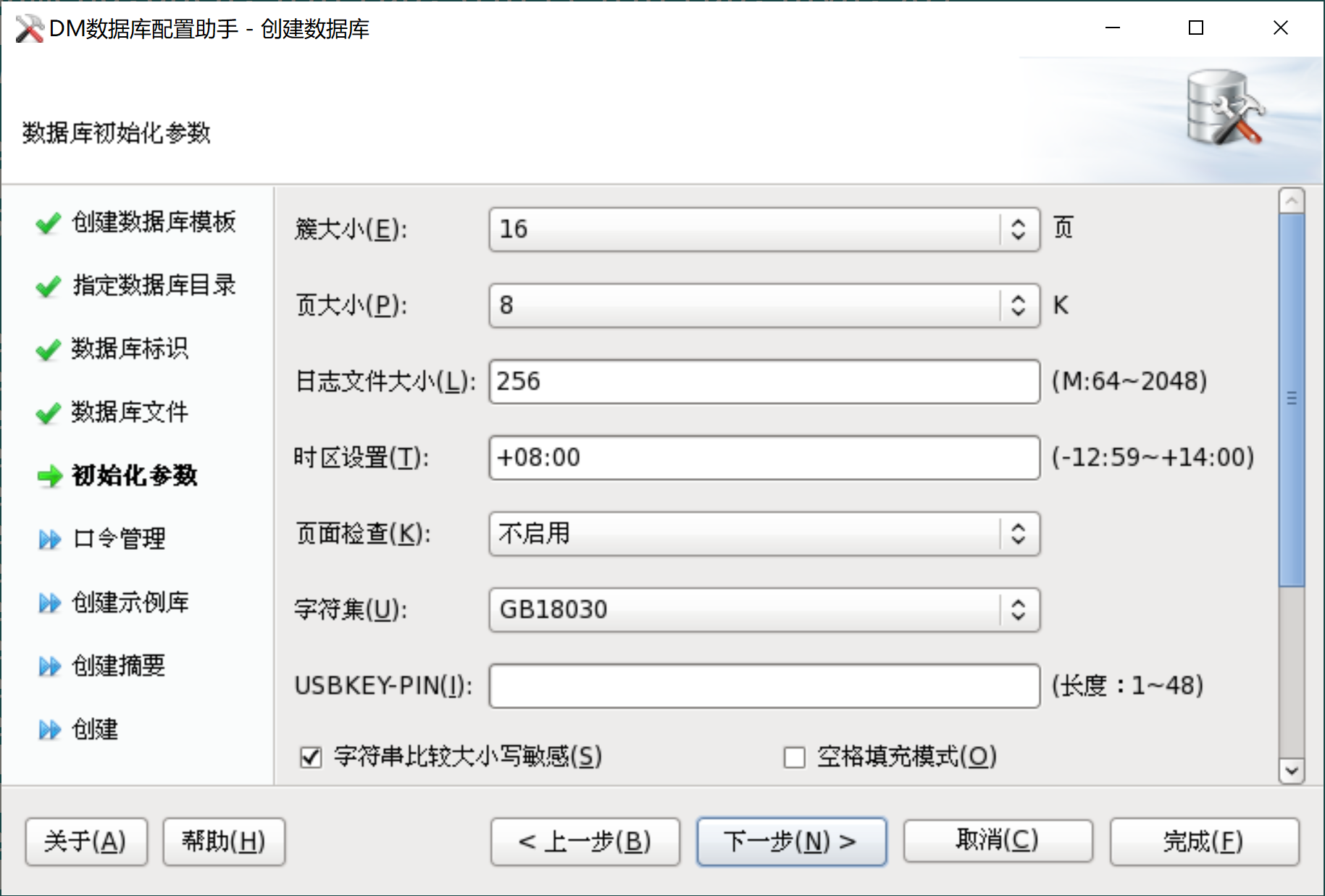
Task: Click the green checkmark beside 创建数据库模板
Action: (x=48, y=223)
